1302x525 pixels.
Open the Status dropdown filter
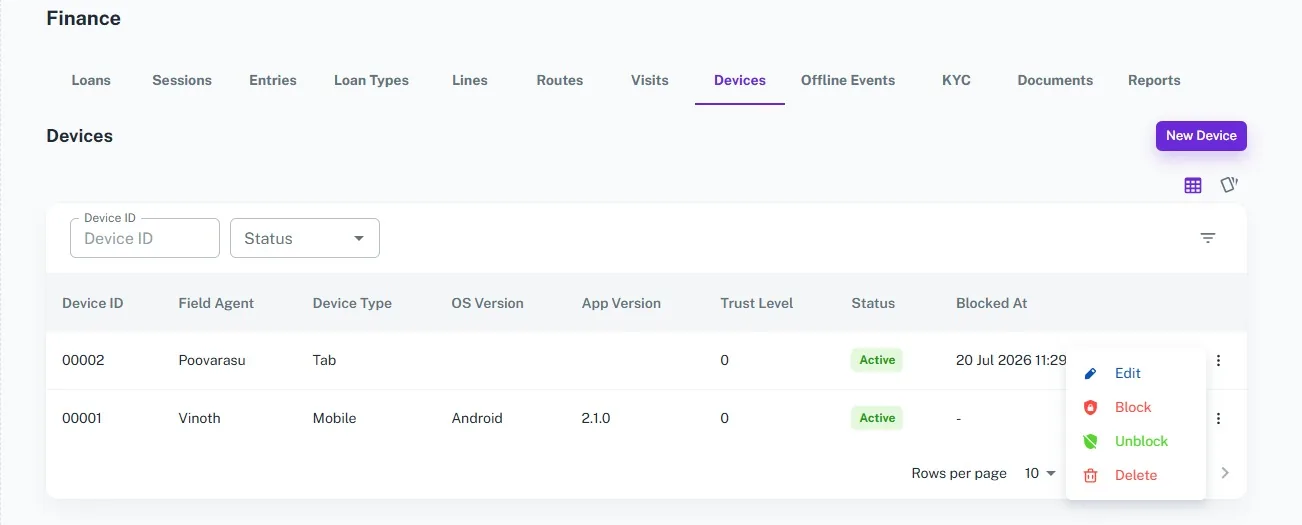pos(305,238)
